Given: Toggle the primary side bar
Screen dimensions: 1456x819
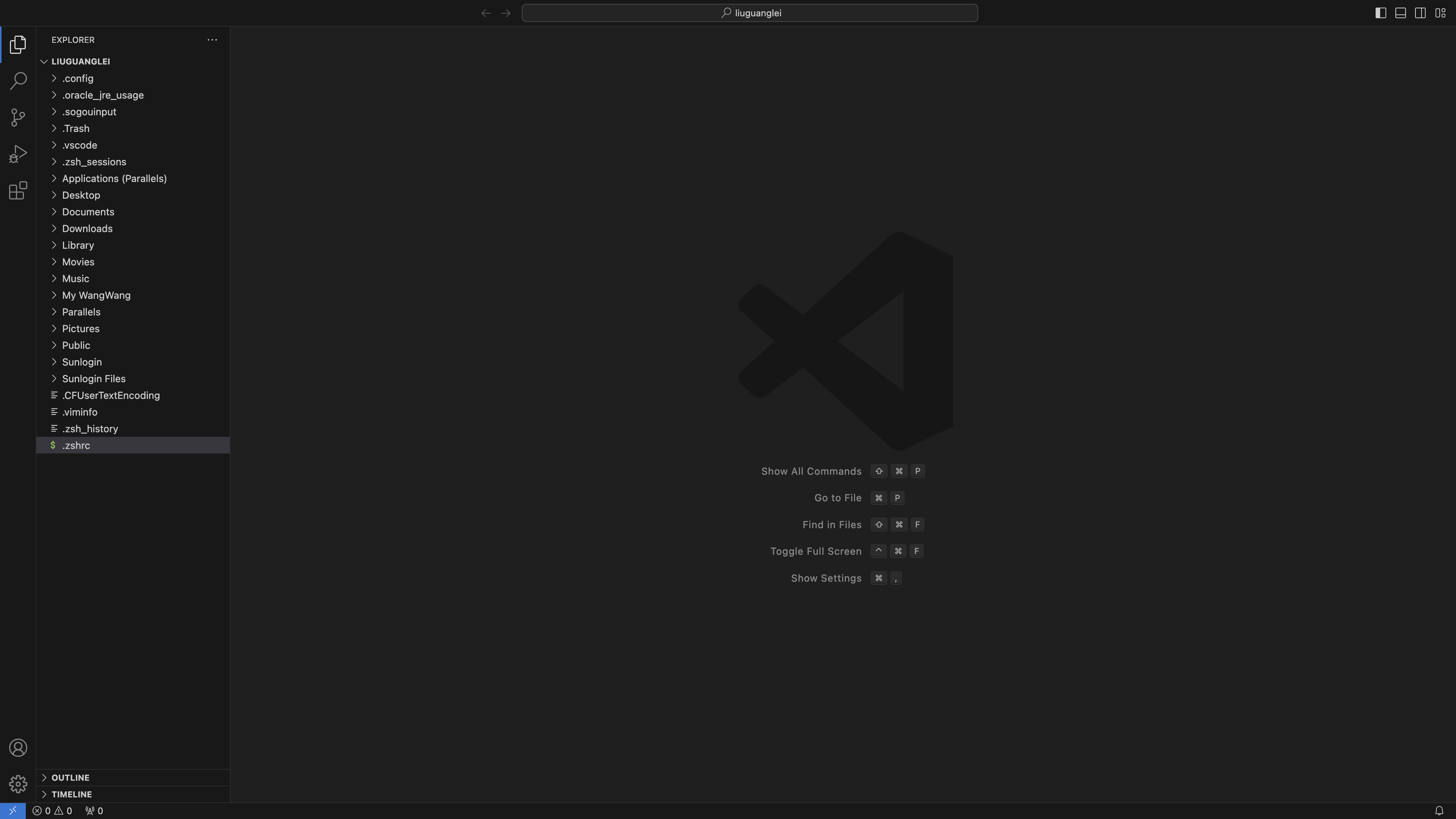Looking at the screenshot, I should tap(1380, 13).
